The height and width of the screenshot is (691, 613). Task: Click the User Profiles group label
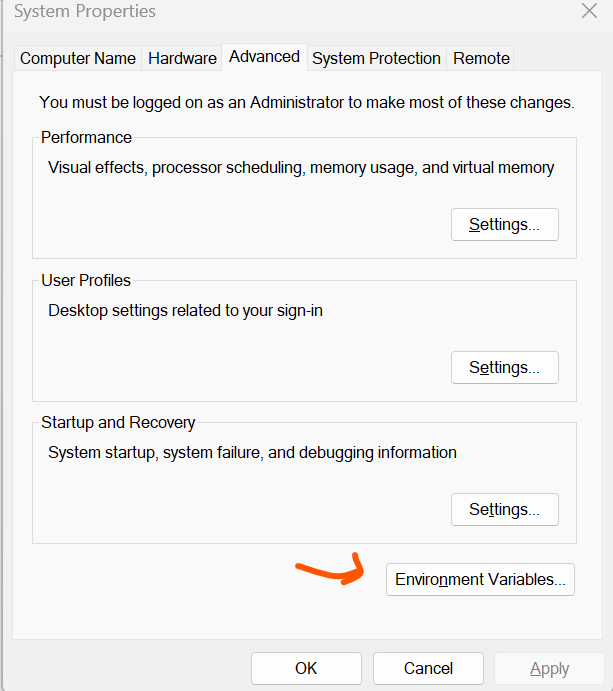[86, 281]
